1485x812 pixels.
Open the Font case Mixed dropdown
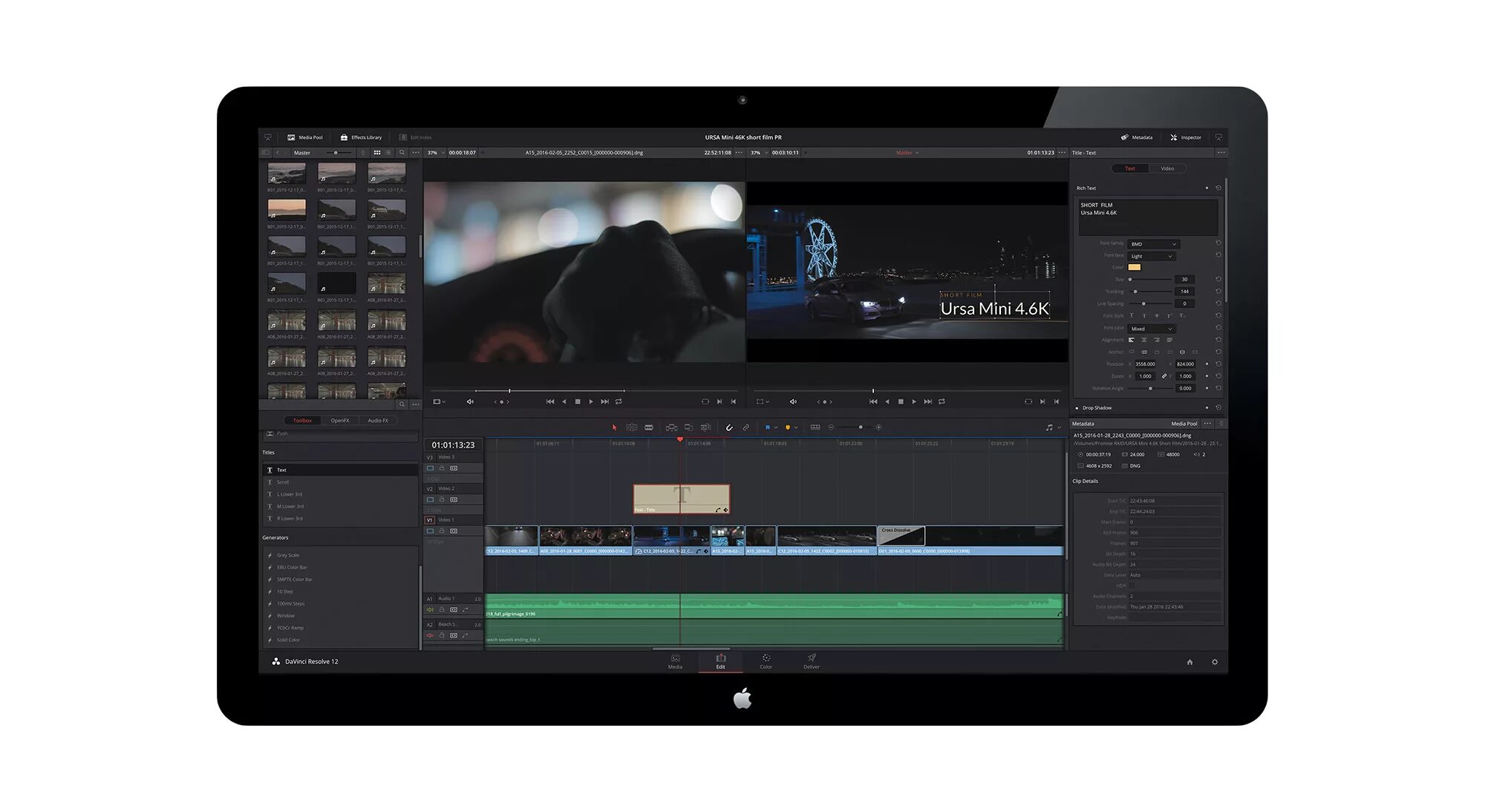(1151, 329)
